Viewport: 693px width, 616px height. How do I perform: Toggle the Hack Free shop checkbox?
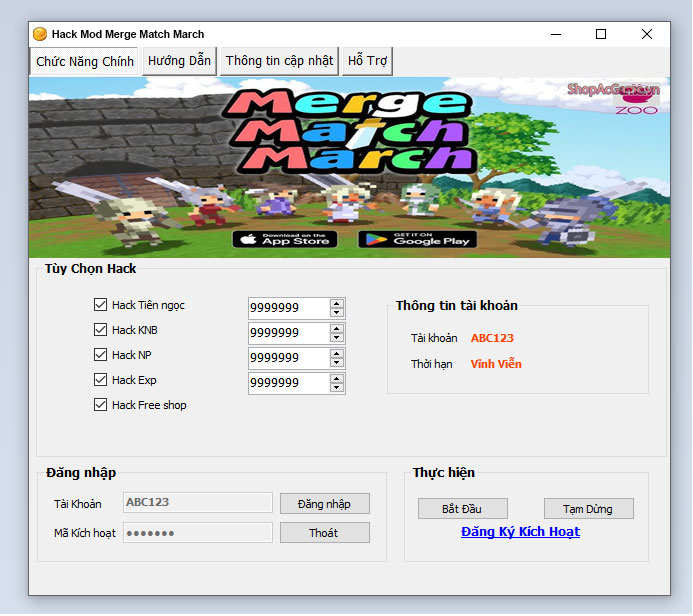click(x=100, y=404)
